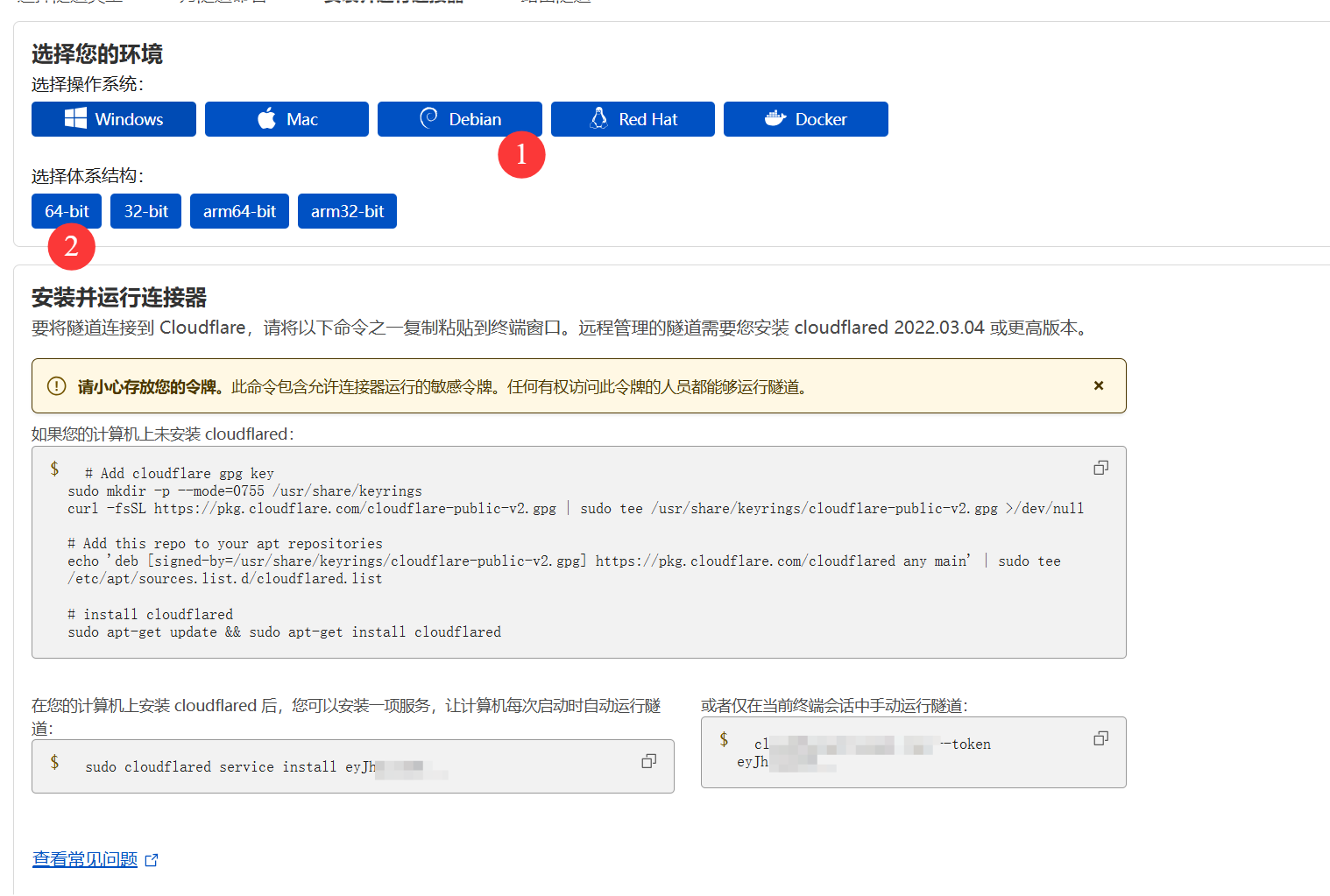Screen dimensions: 1330x896
Task: Choose Docker as the environment
Action: point(805,119)
